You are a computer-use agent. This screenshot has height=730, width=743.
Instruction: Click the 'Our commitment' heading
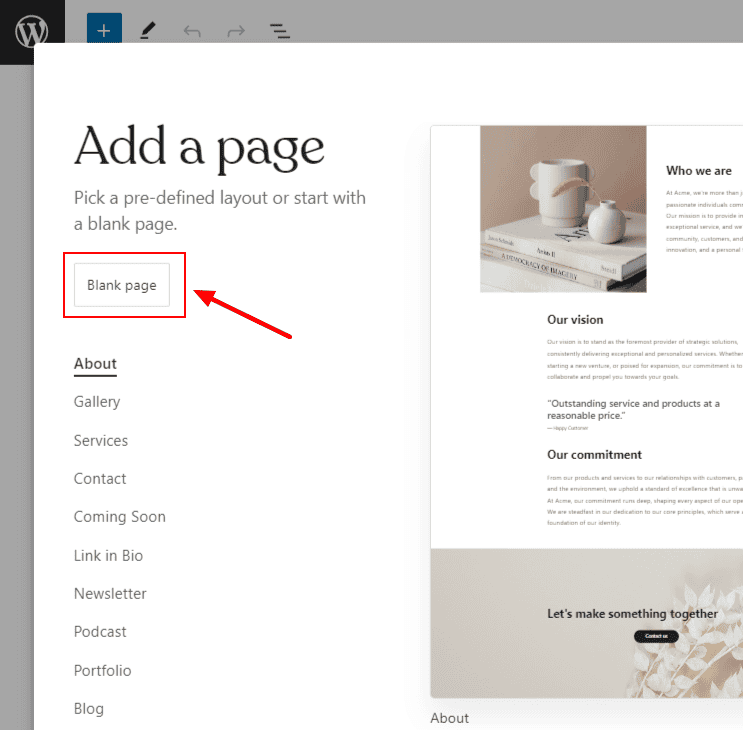[594, 455]
